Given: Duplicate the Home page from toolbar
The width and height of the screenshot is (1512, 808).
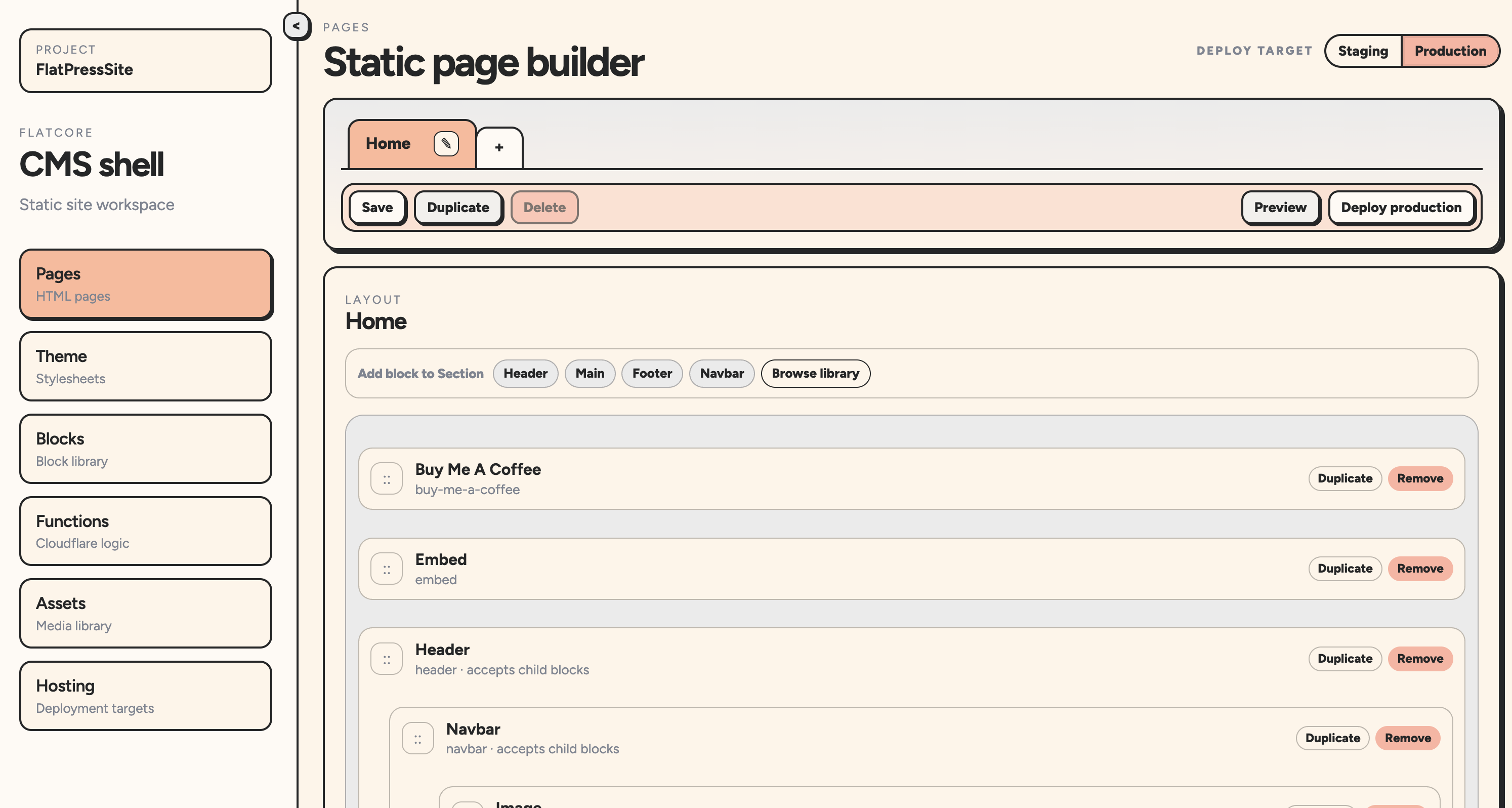Looking at the screenshot, I should [458, 208].
